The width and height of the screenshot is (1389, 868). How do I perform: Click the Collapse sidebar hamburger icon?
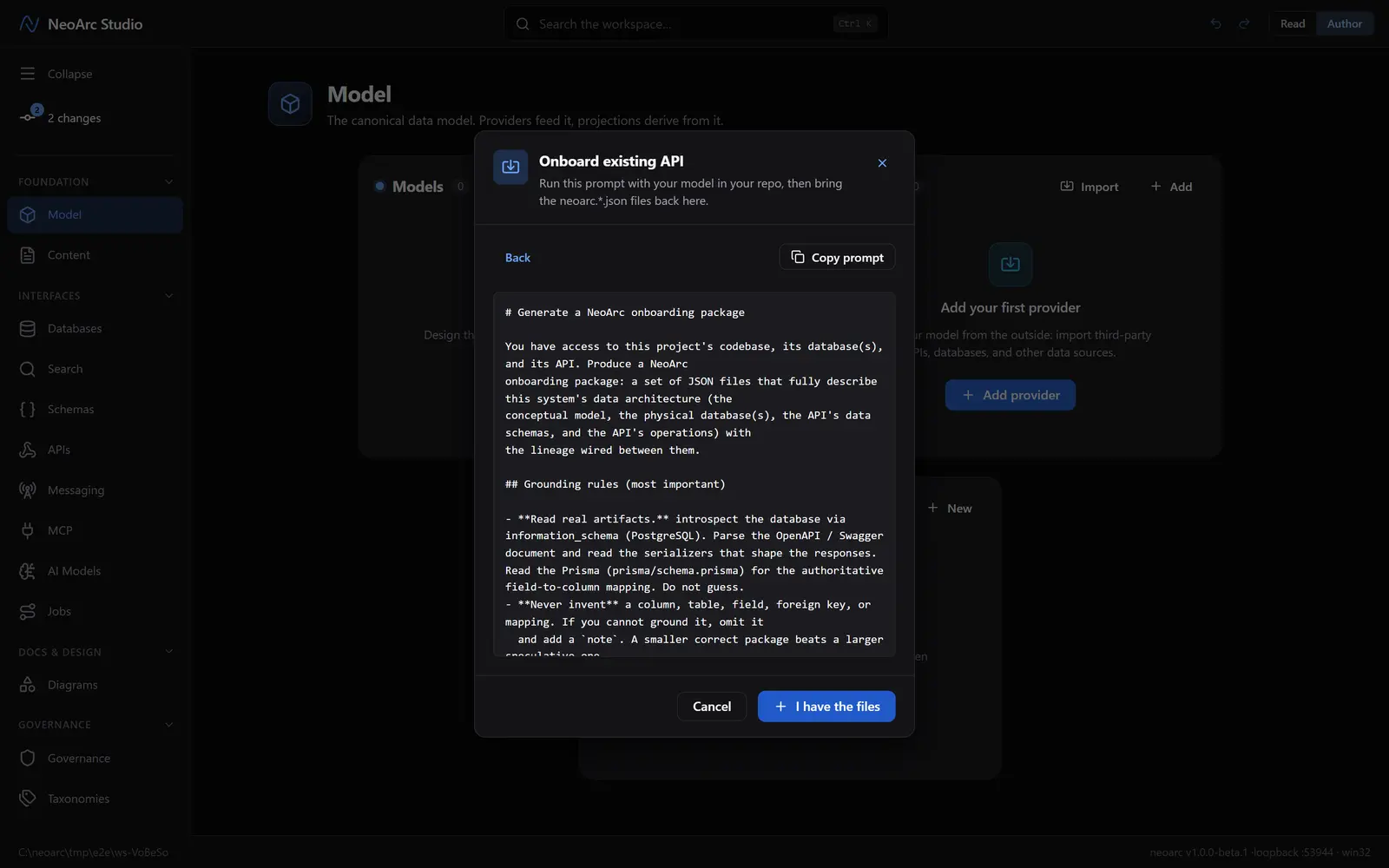(x=28, y=74)
